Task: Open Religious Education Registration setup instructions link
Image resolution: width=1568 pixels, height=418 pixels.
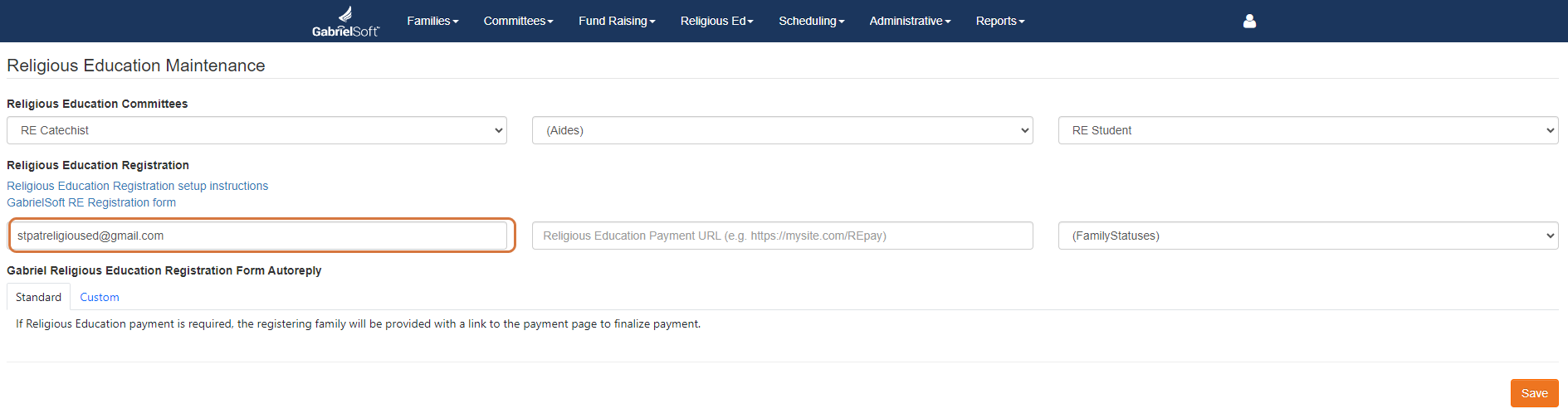Action: [138, 186]
